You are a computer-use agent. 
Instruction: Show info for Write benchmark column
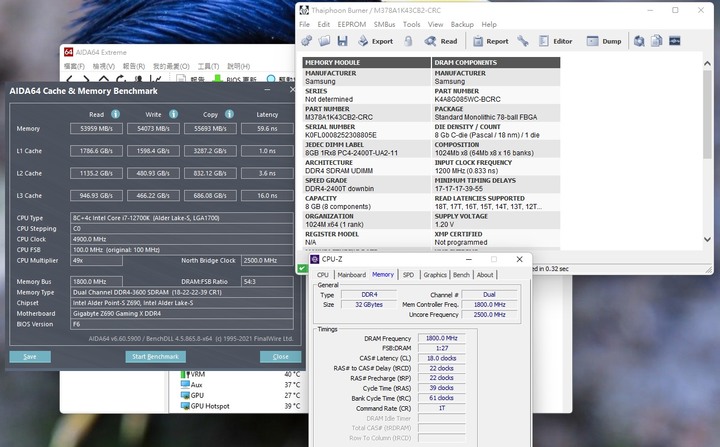point(173,114)
